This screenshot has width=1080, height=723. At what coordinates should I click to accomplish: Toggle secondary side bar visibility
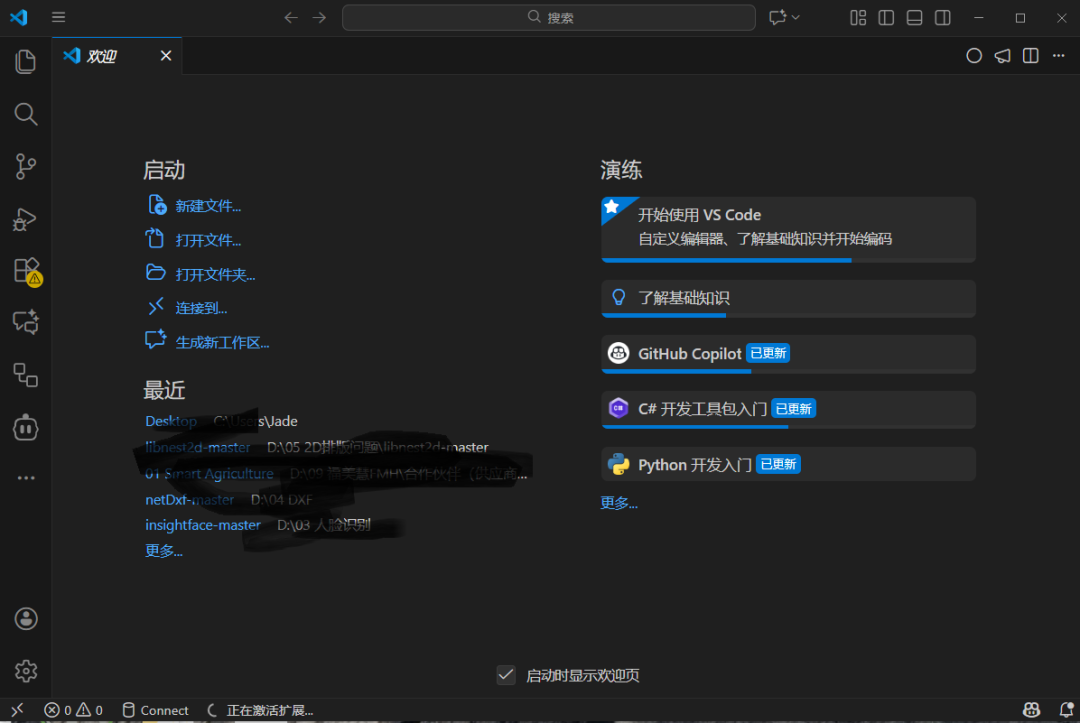(942, 17)
